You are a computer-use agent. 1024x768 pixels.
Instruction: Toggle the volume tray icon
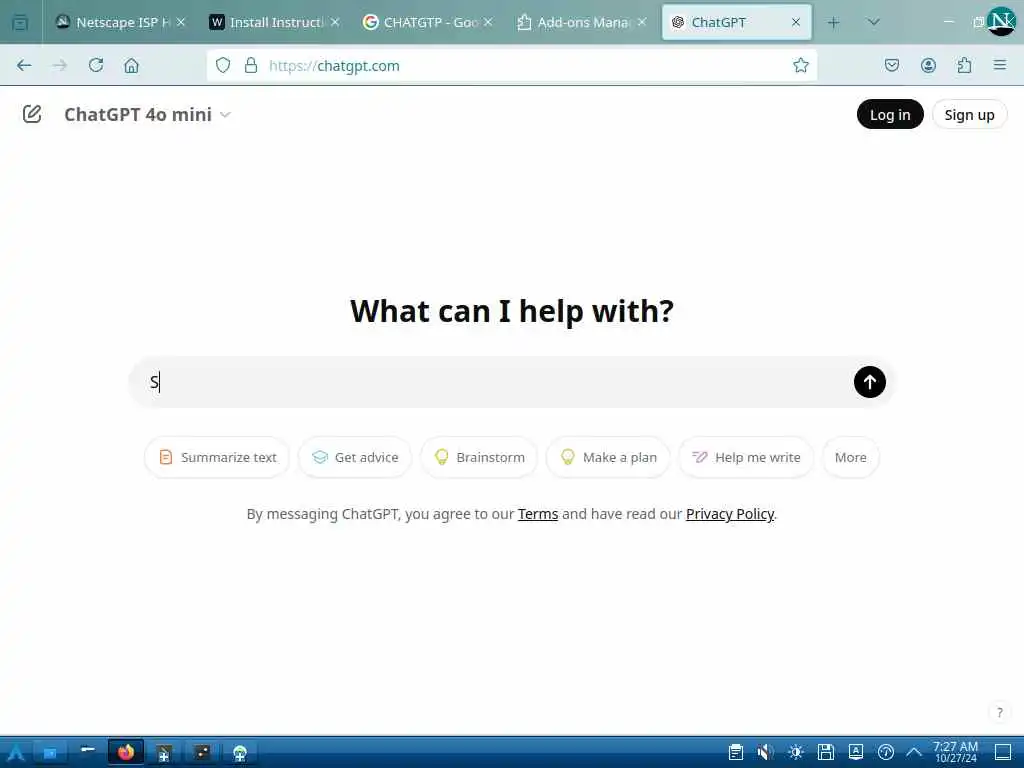[765, 752]
